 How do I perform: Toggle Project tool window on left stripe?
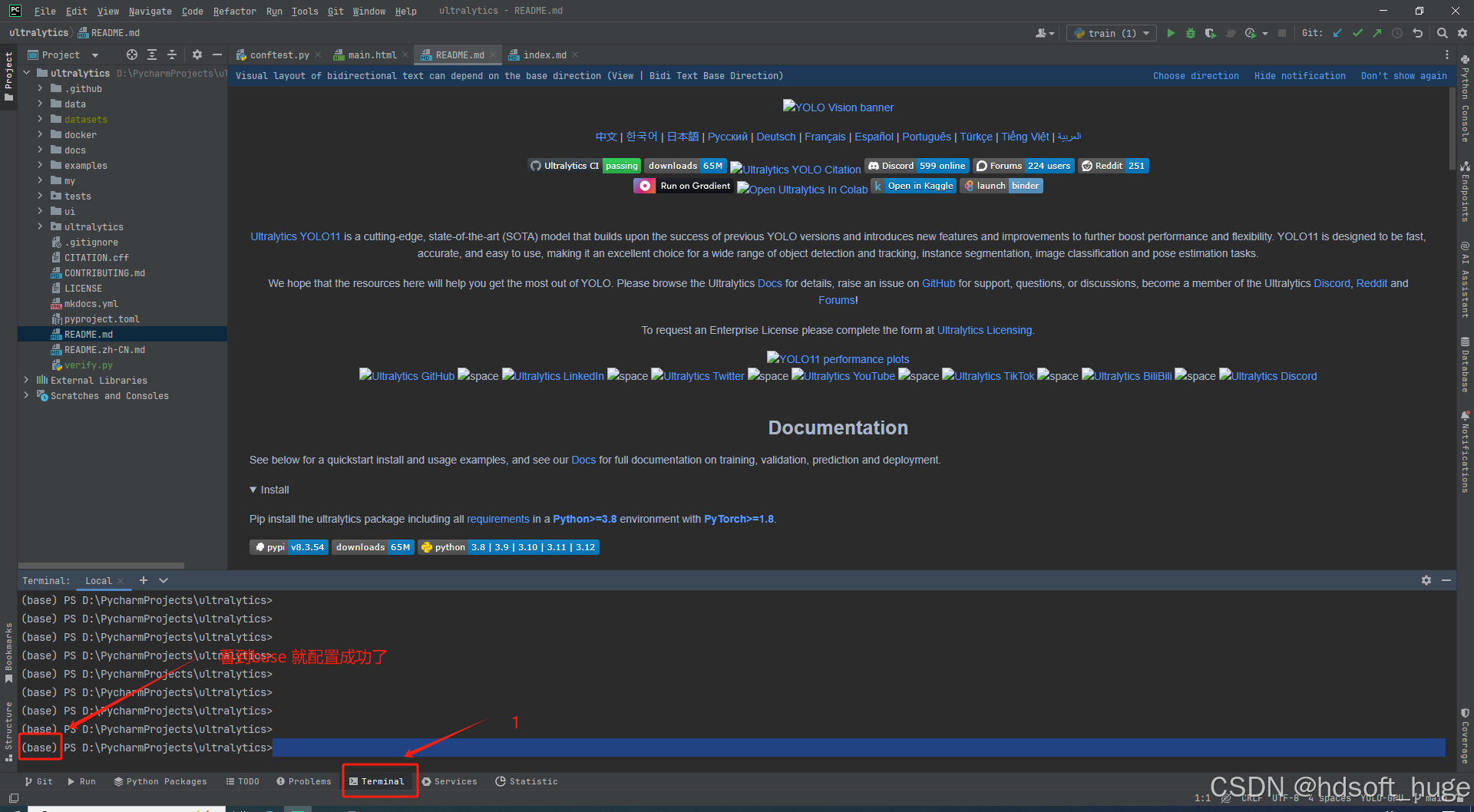point(8,76)
